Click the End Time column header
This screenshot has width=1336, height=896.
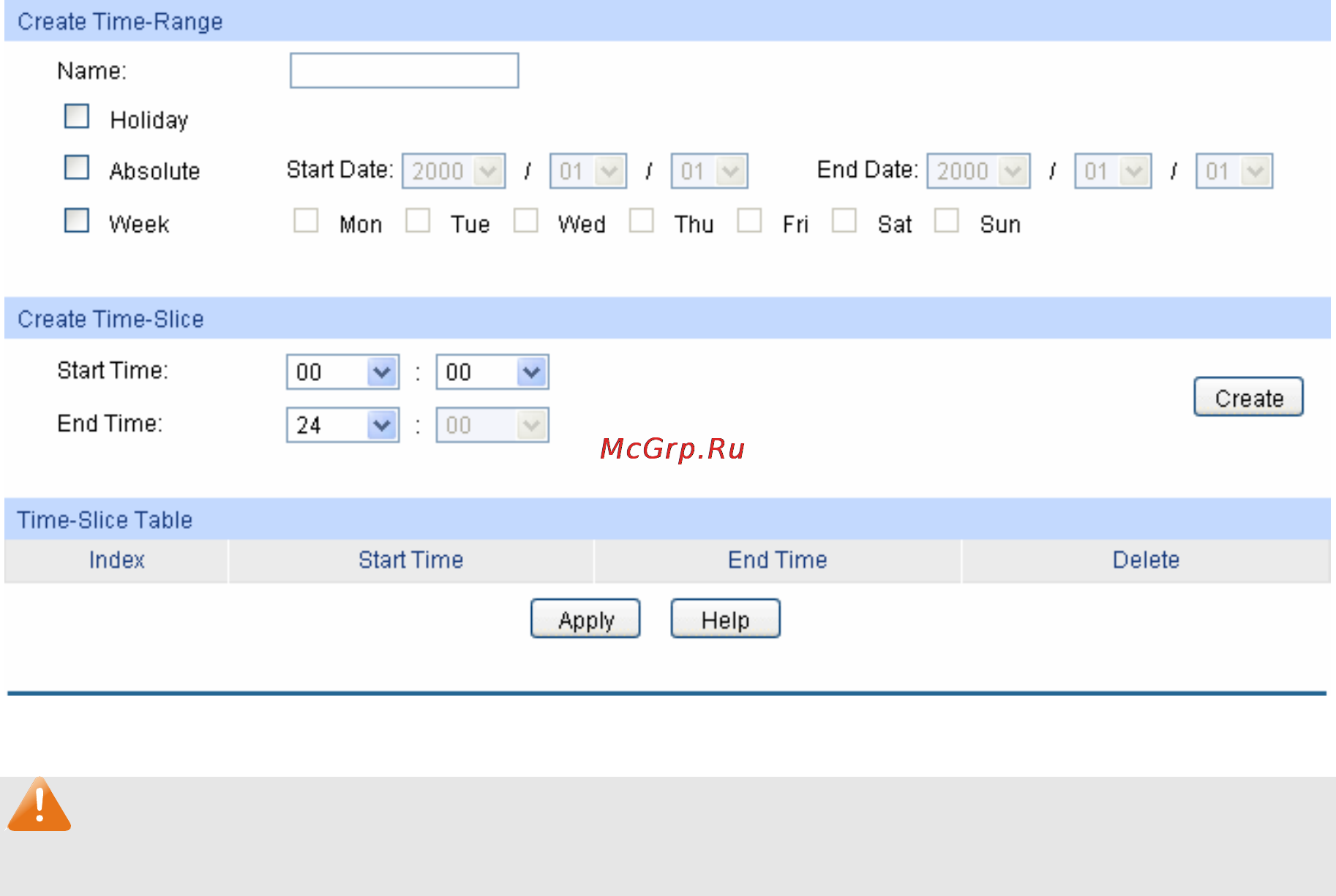tap(778, 560)
